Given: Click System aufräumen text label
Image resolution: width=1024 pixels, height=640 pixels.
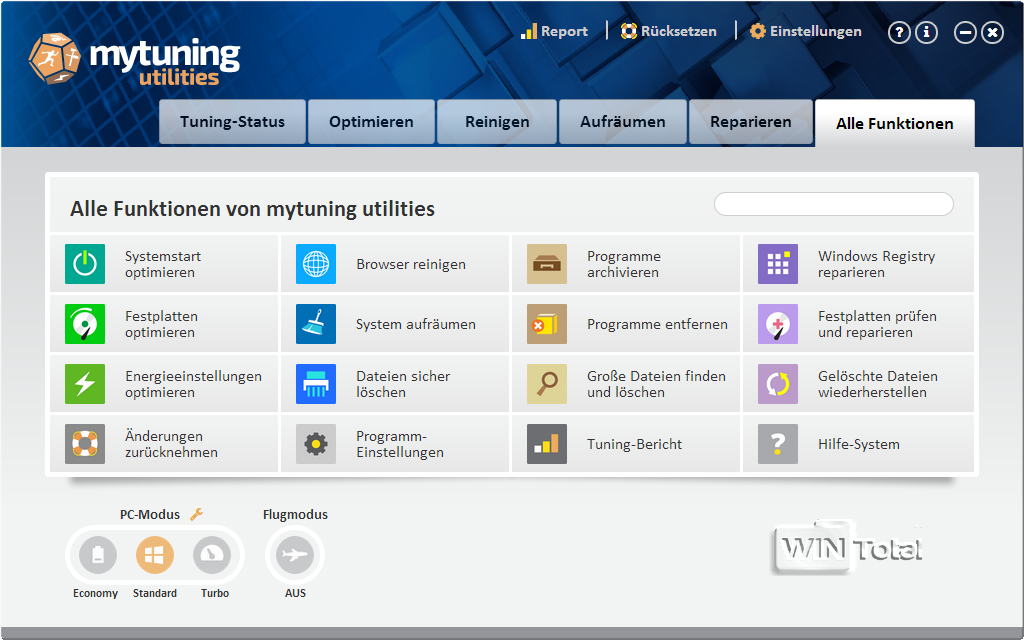Looking at the screenshot, I should (415, 325).
